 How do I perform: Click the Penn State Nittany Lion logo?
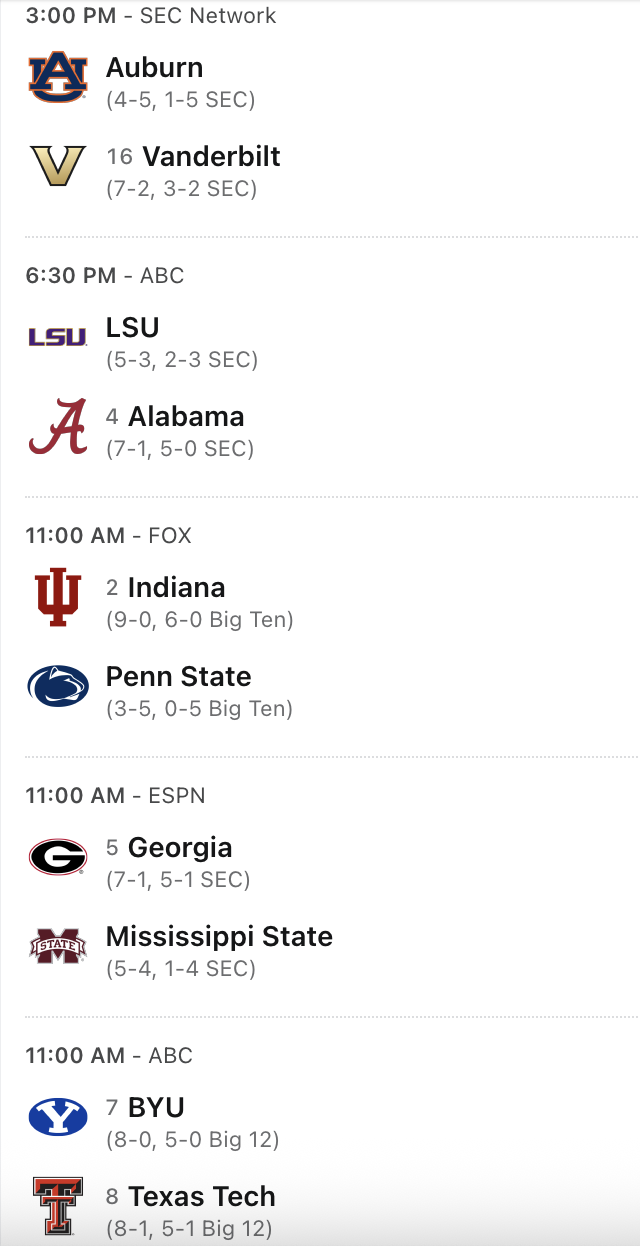(58, 687)
